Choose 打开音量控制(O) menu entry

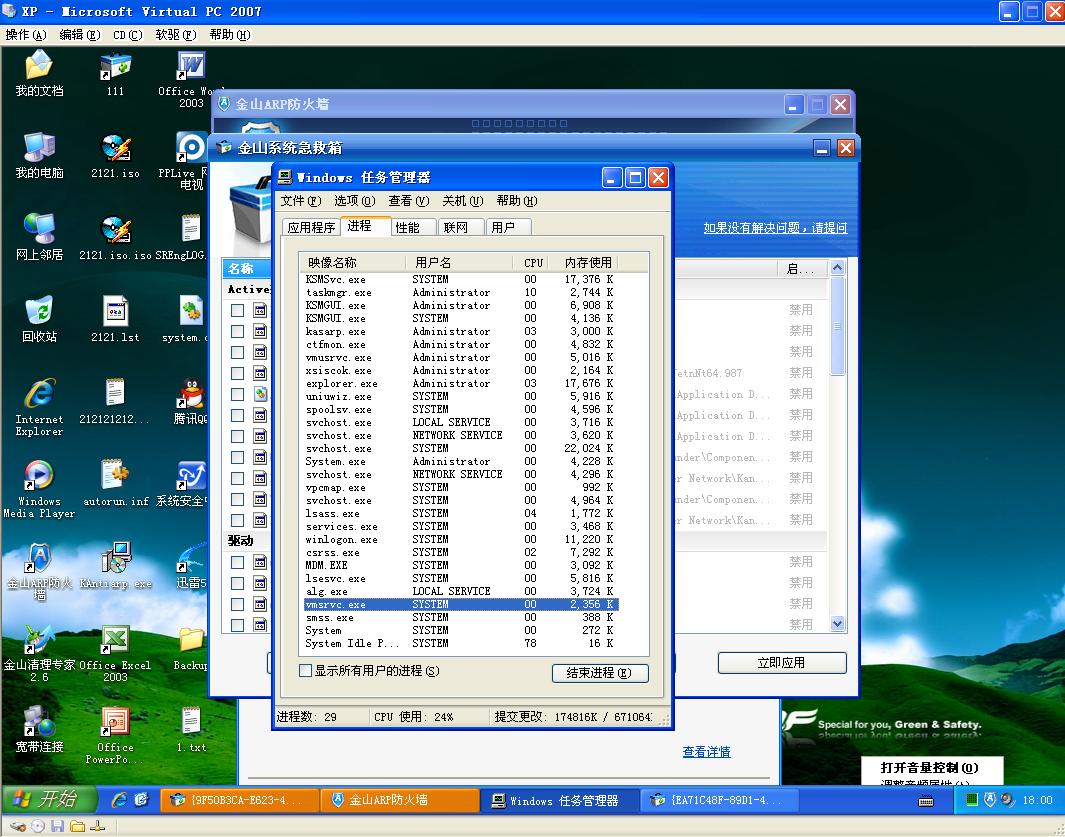click(929, 768)
